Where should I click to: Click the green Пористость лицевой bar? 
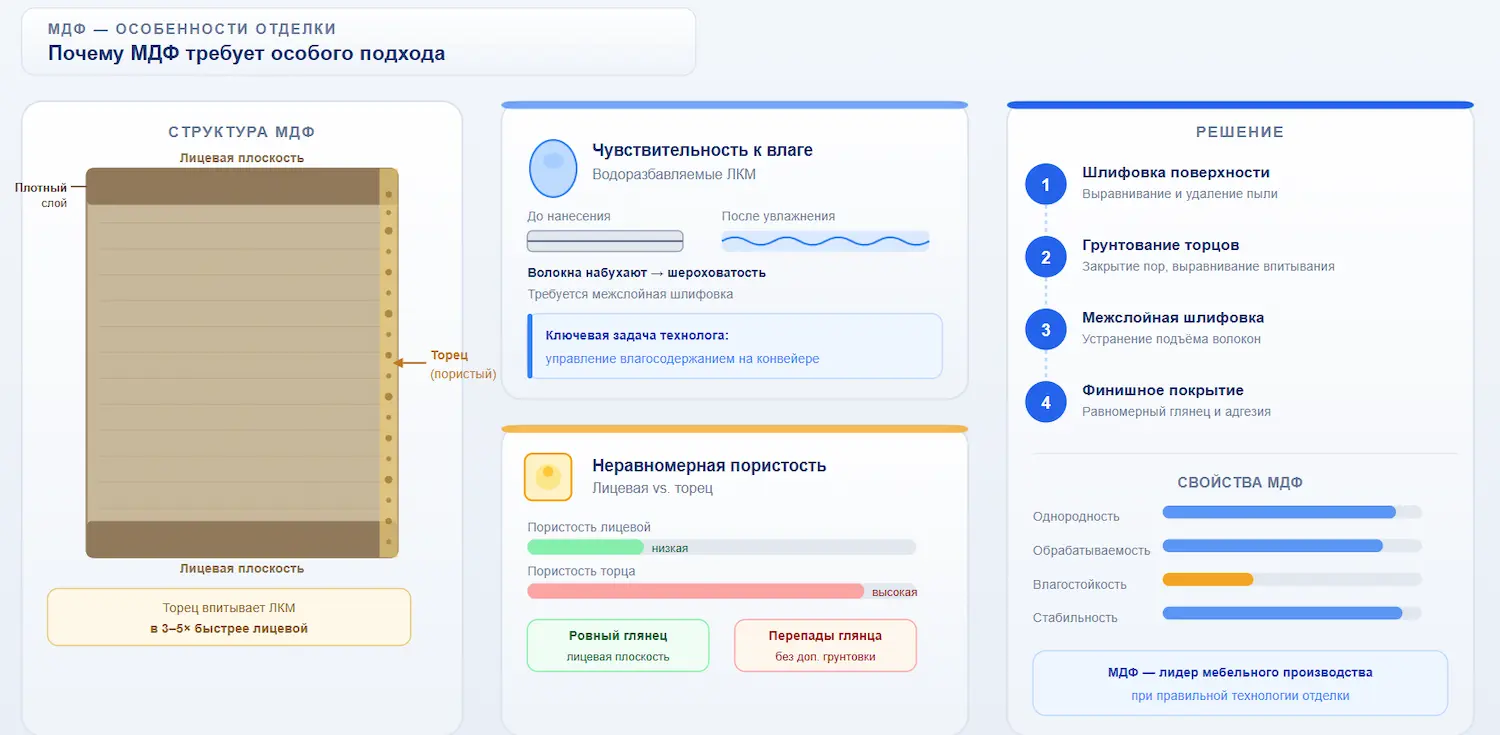[x=586, y=547]
